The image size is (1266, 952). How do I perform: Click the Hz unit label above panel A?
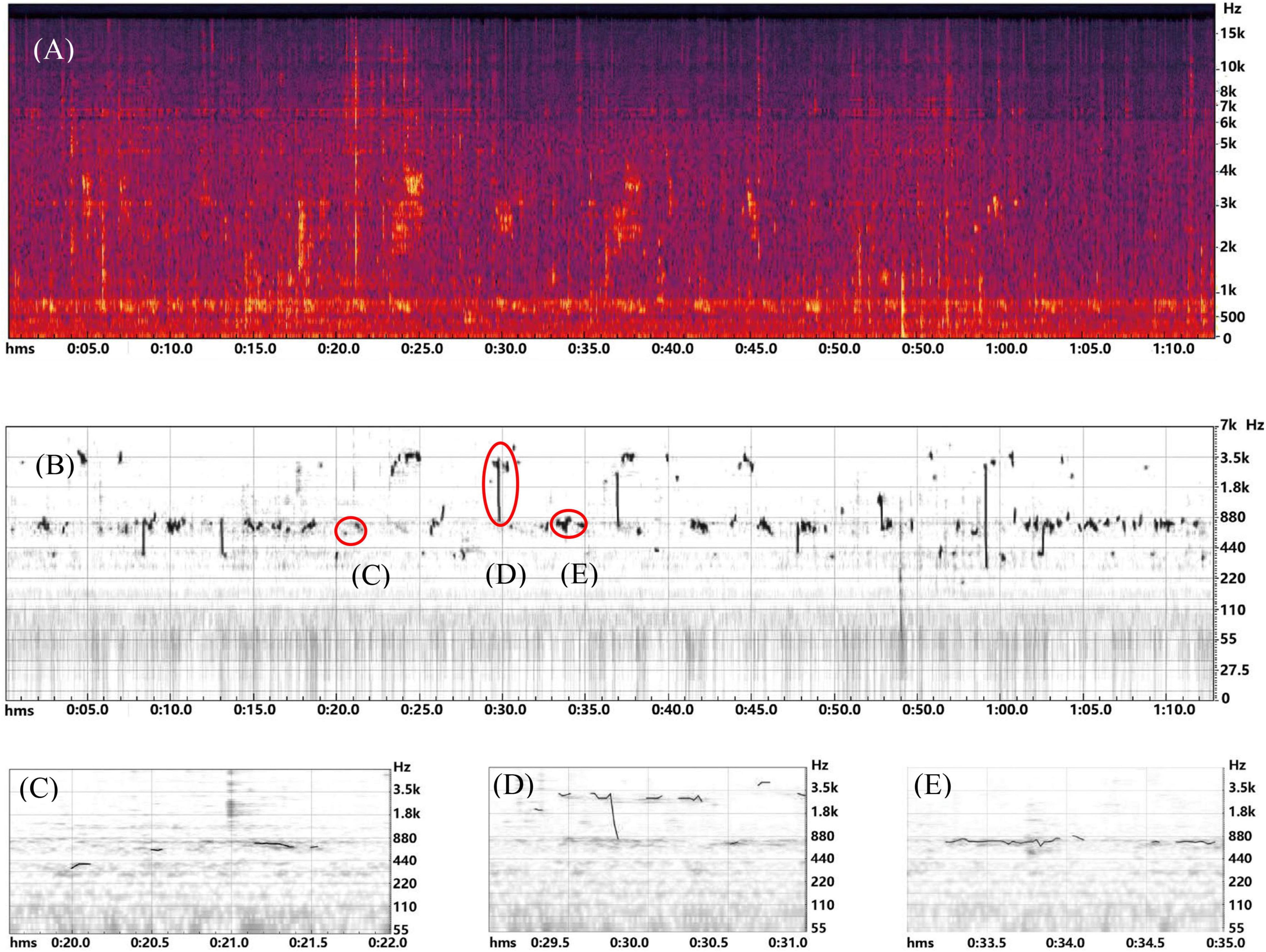click(1232, 9)
